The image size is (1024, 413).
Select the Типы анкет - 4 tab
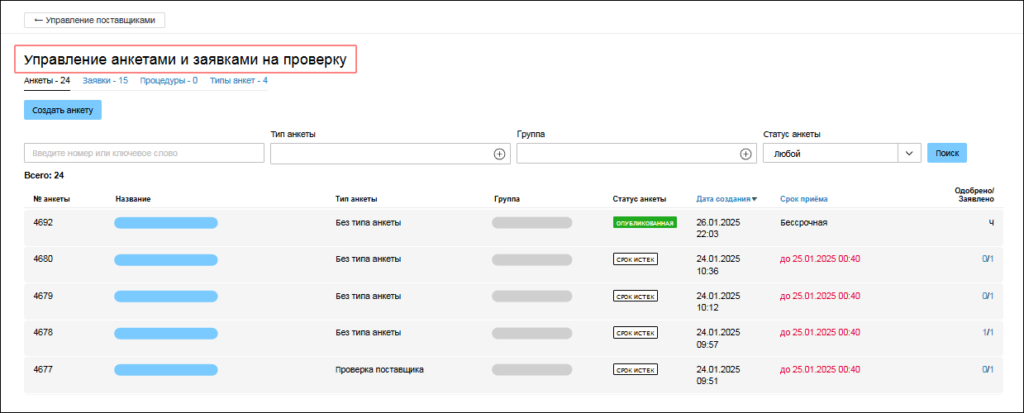(x=238, y=80)
